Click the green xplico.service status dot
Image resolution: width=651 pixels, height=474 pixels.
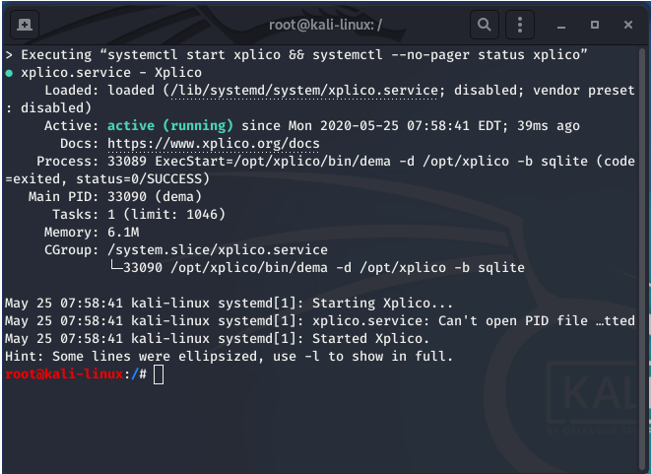10,72
